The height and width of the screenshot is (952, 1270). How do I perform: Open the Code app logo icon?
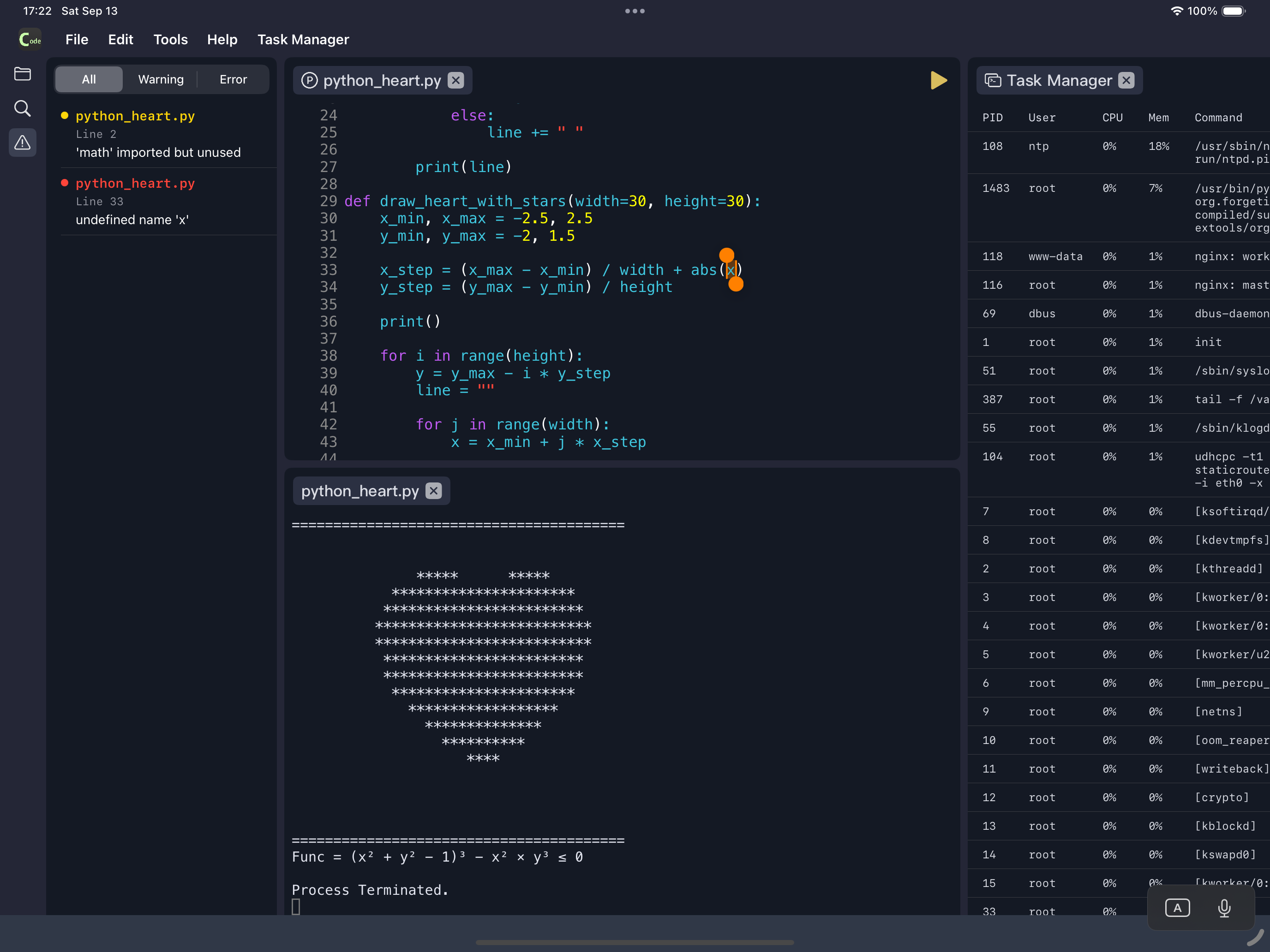30,40
